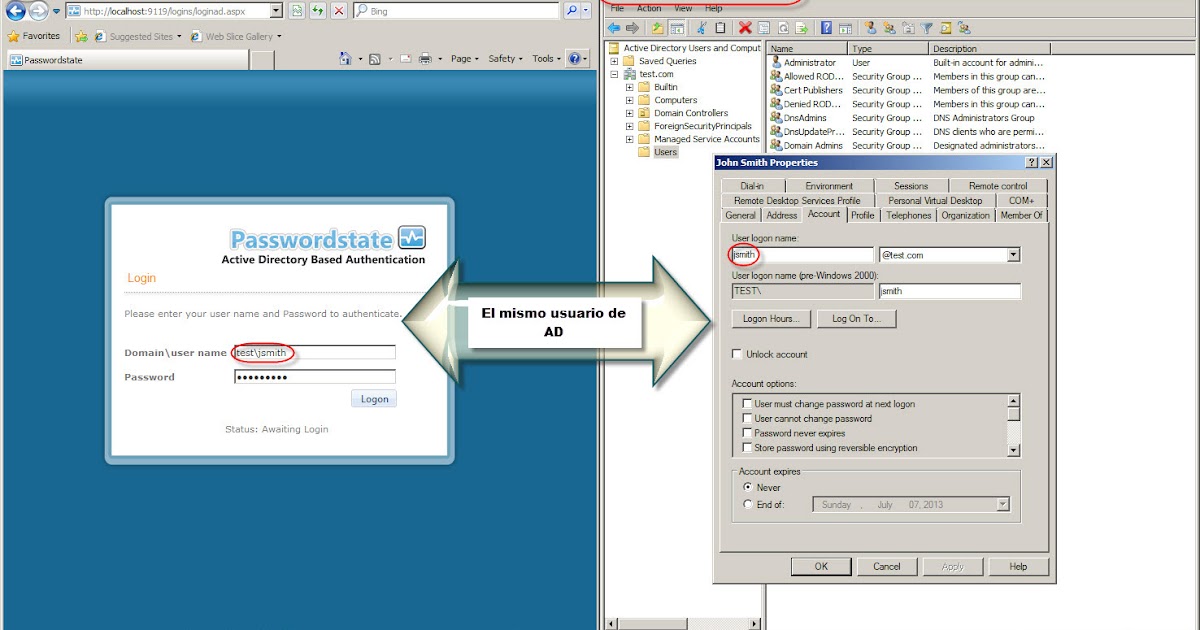1200x630 pixels.
Task: Open the ADUC Help toolbar icon
Action: (827, 27)
